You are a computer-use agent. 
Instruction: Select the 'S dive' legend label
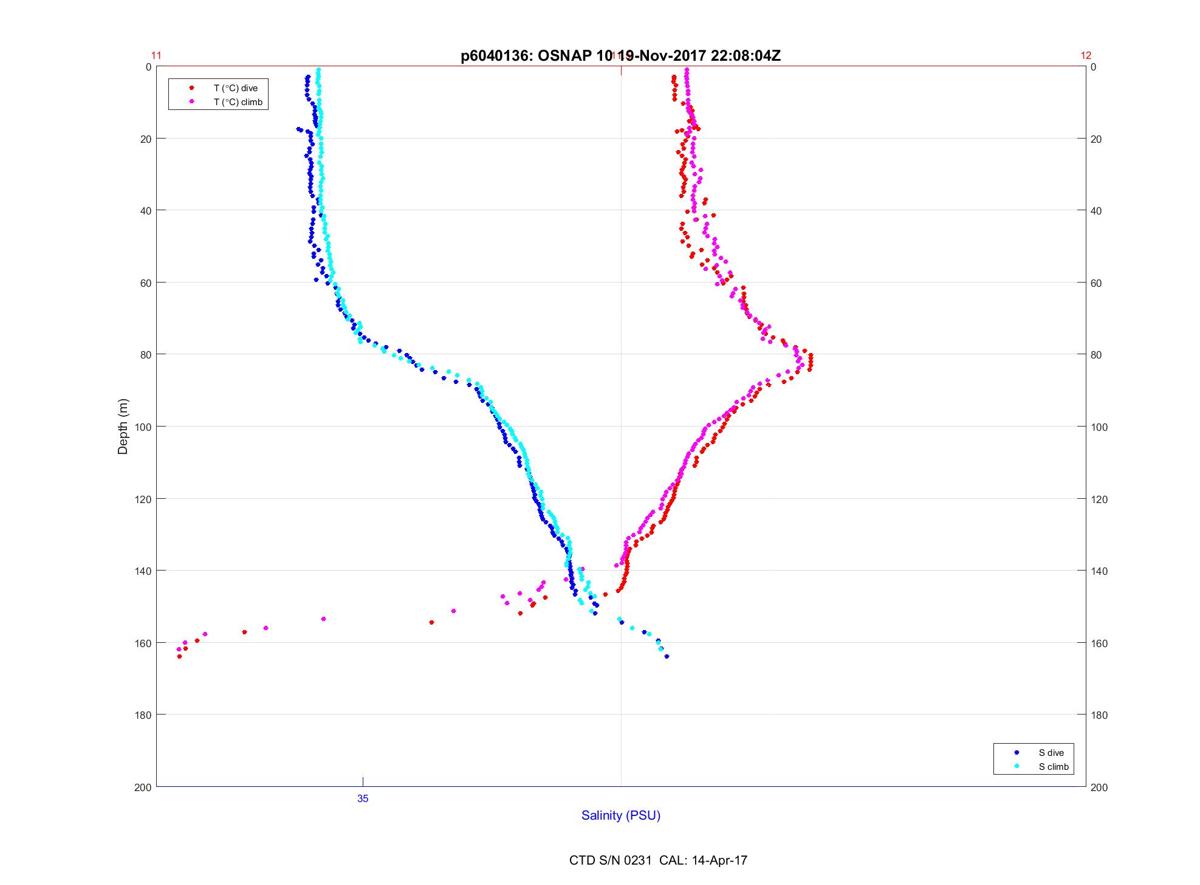tap(1052, 752)
